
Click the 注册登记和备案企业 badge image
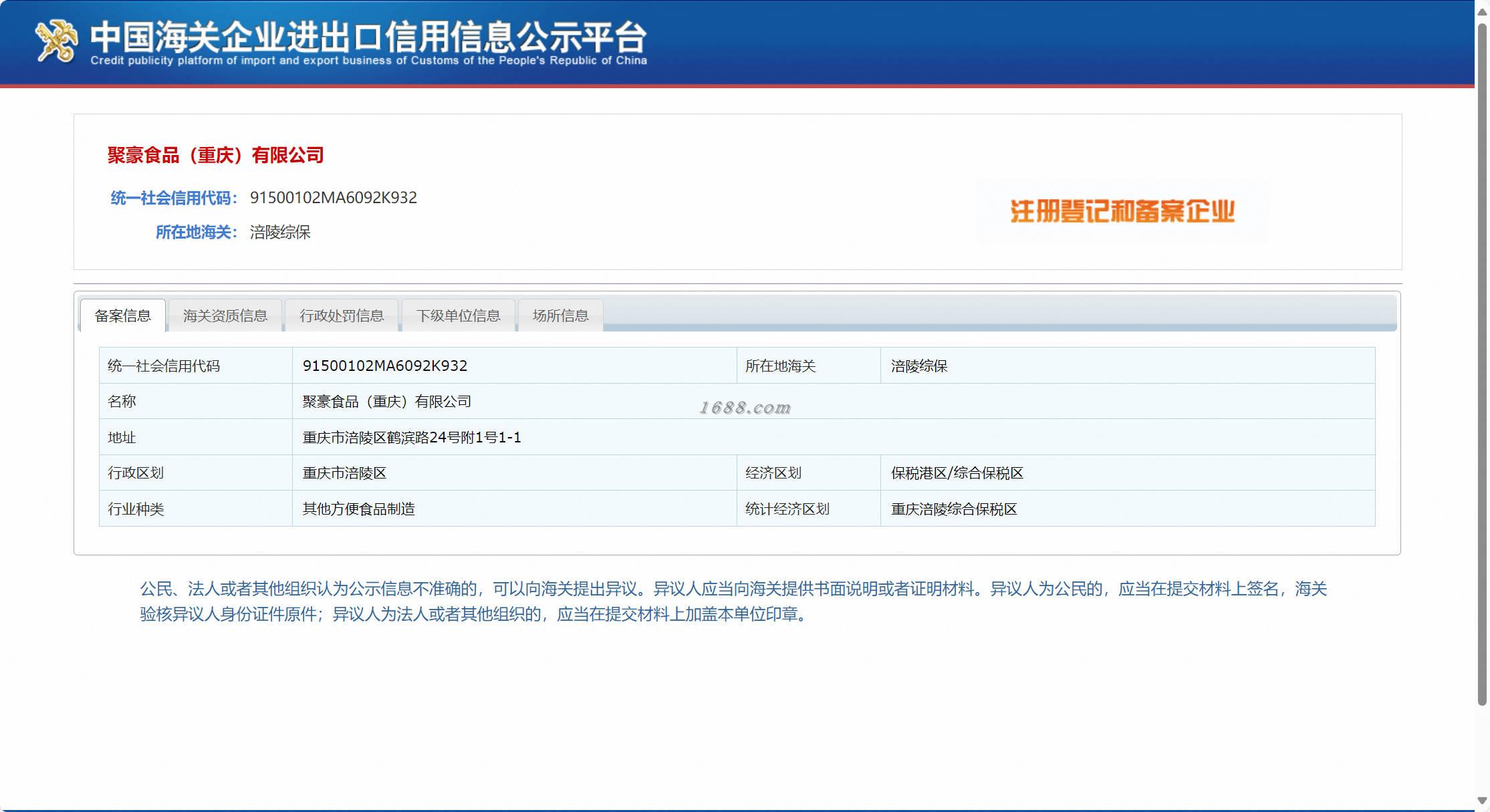(1122, 211)
